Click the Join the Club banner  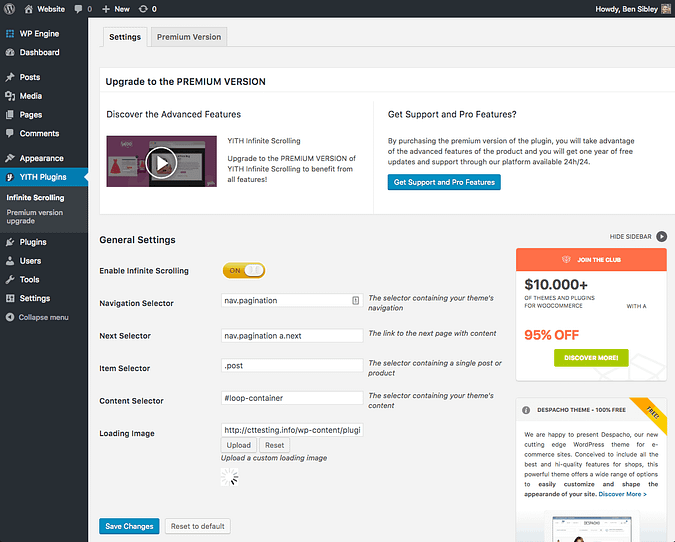591,260
